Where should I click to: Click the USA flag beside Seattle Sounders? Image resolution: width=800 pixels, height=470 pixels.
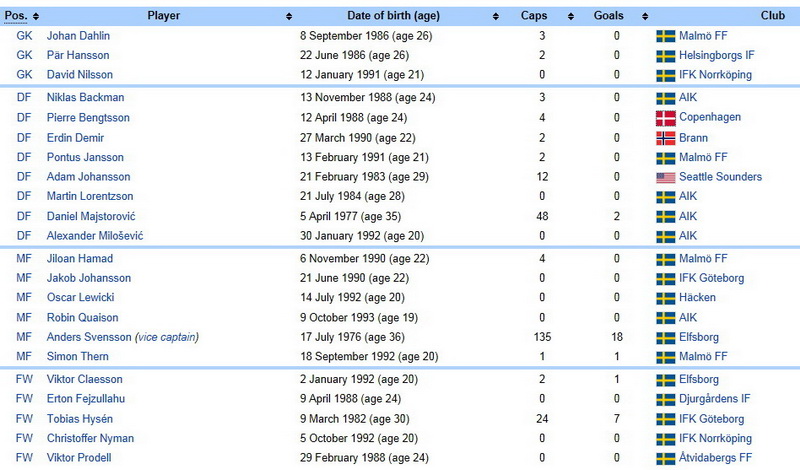665,178
